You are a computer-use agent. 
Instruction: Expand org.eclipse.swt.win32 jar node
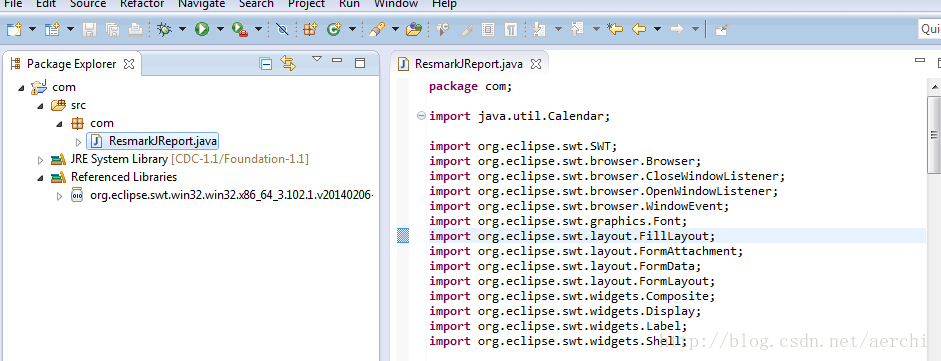[59, 196]
